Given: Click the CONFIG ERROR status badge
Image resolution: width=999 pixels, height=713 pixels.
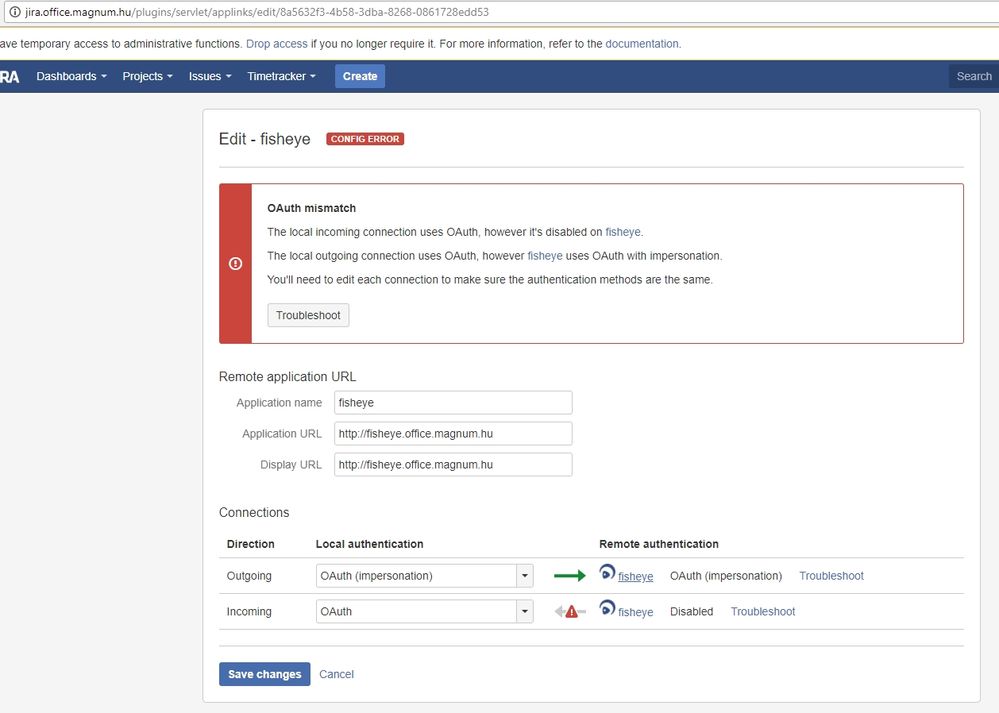Looking at the screenshot, I should point(365,139).
